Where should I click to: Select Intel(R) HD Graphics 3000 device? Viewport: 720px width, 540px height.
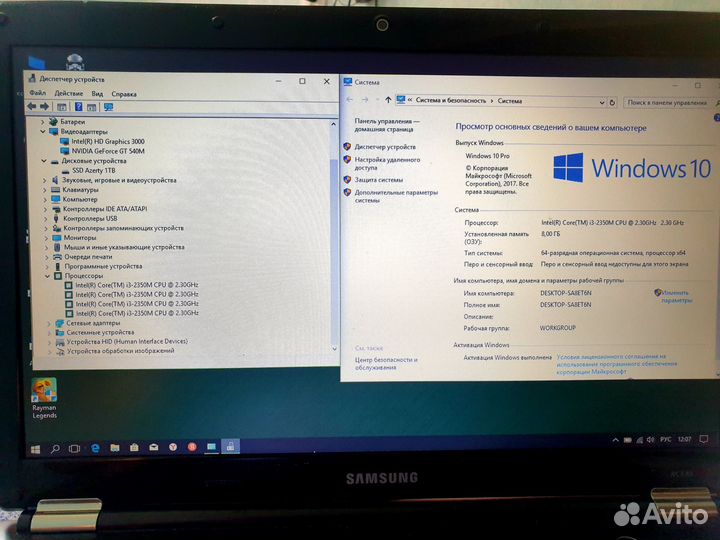[108, 141]
